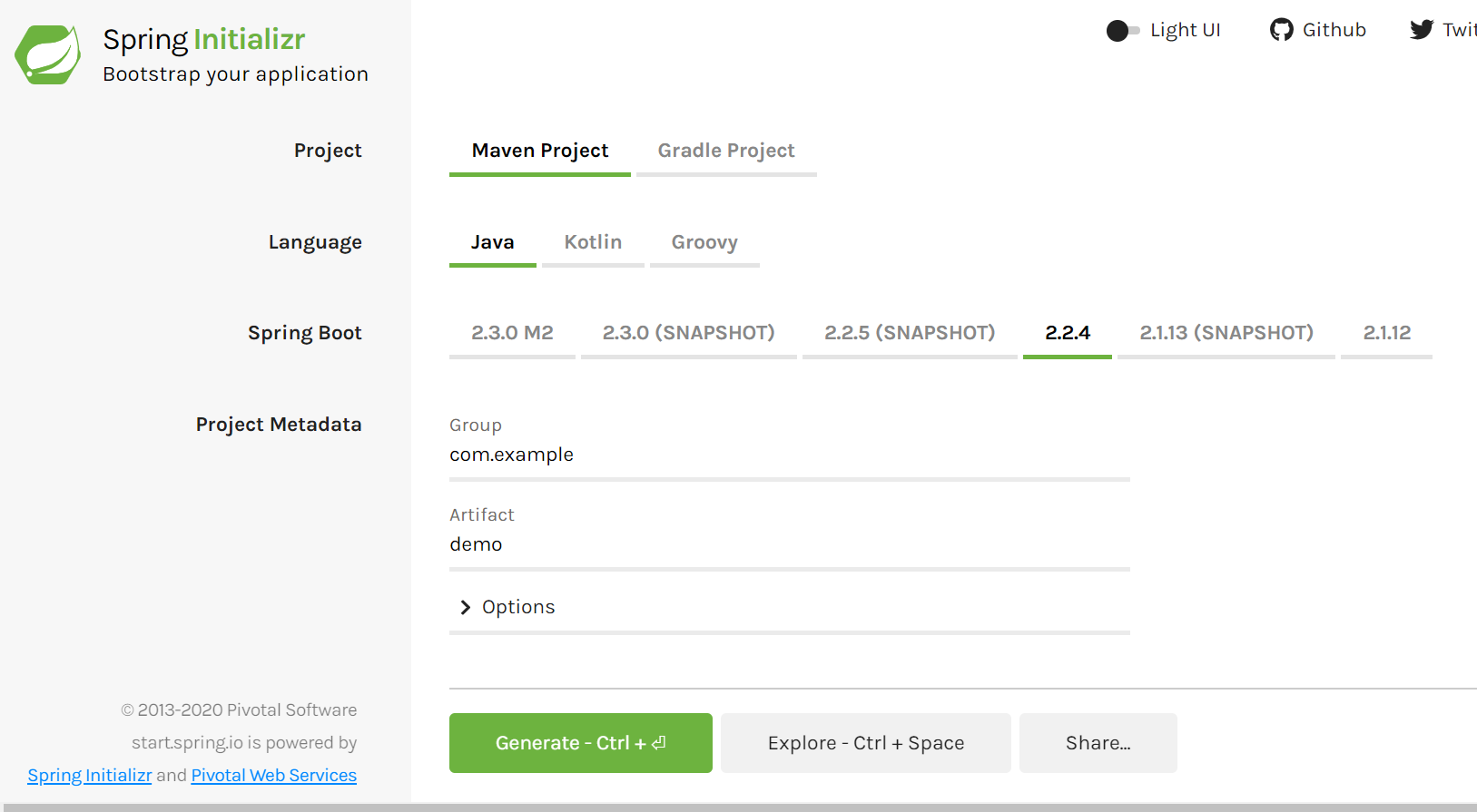Click the 2013-2020 Pivotal Software copyright text
This screenshot has width=1477, height=812.
pos(239,710)
